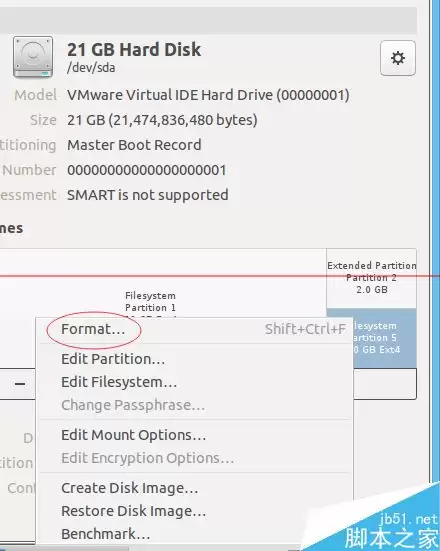Choose Edit Mount Options... entry
The height and width of the screenshot is (551, 440).
pos(195,435)
